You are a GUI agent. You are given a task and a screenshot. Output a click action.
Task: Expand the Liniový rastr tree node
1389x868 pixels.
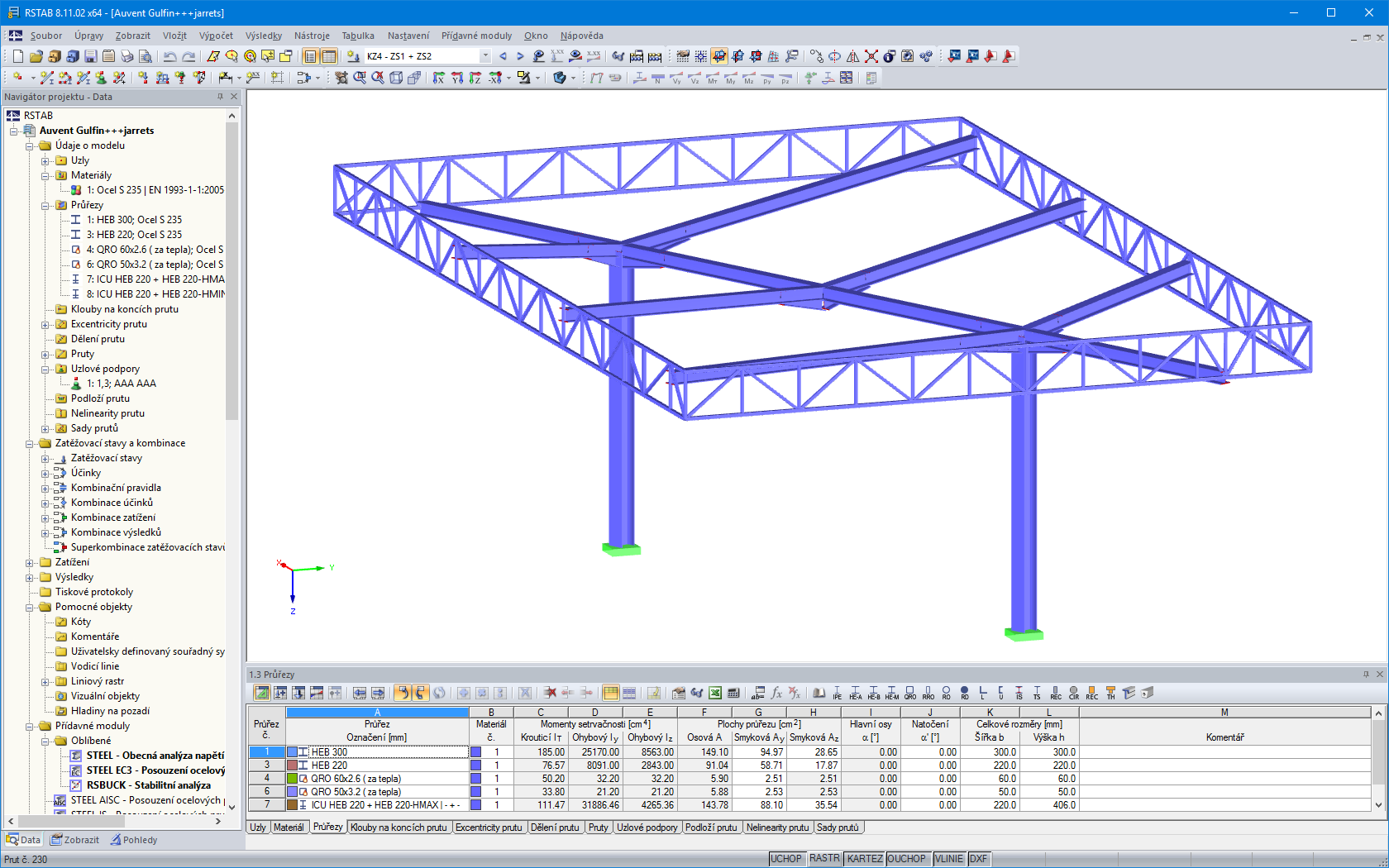click(x=45, y=681)
